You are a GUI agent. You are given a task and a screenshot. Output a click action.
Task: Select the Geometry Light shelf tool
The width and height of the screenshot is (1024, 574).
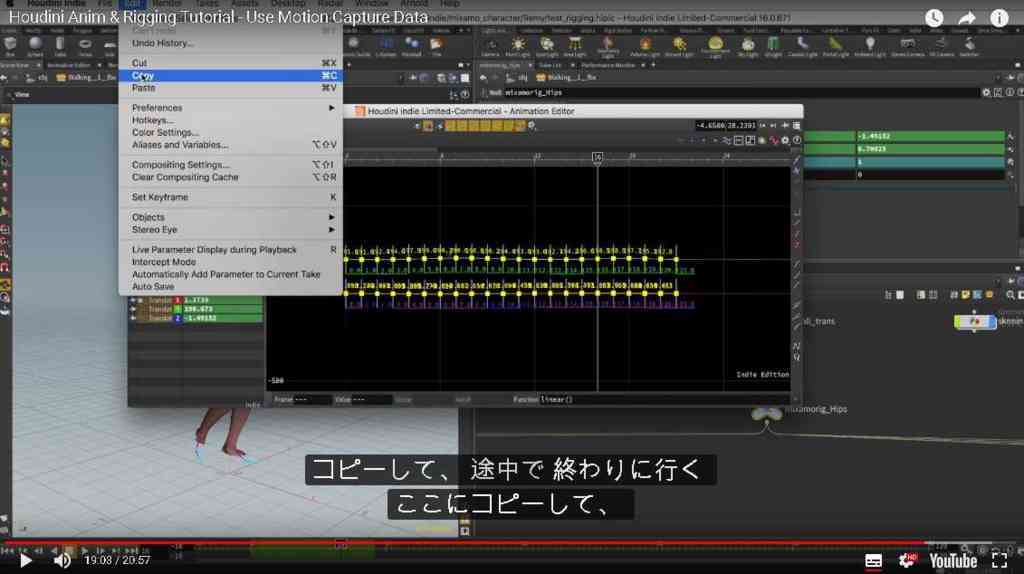click(x=607, y=46)
